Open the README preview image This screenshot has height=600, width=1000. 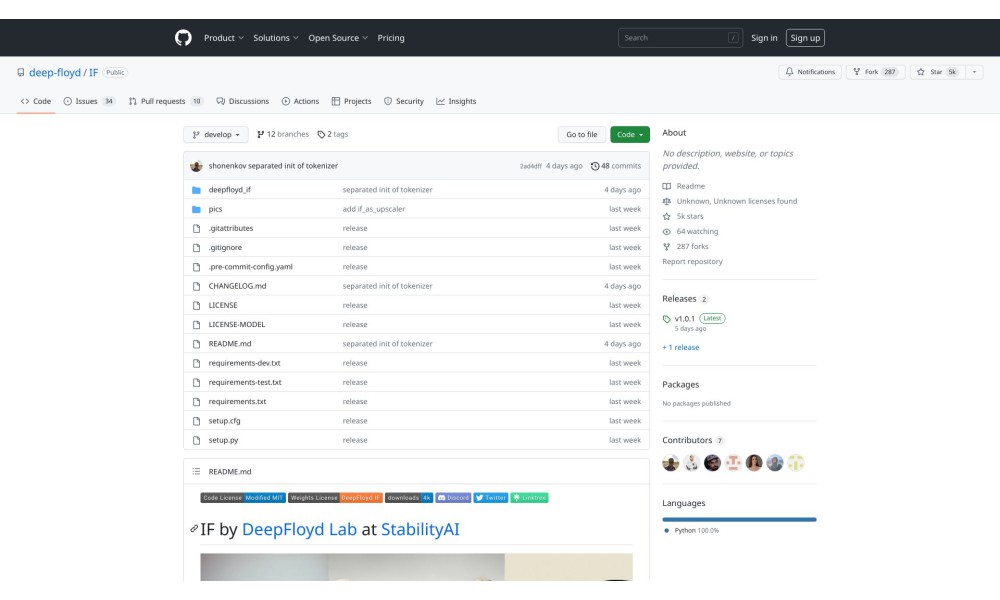416,567
